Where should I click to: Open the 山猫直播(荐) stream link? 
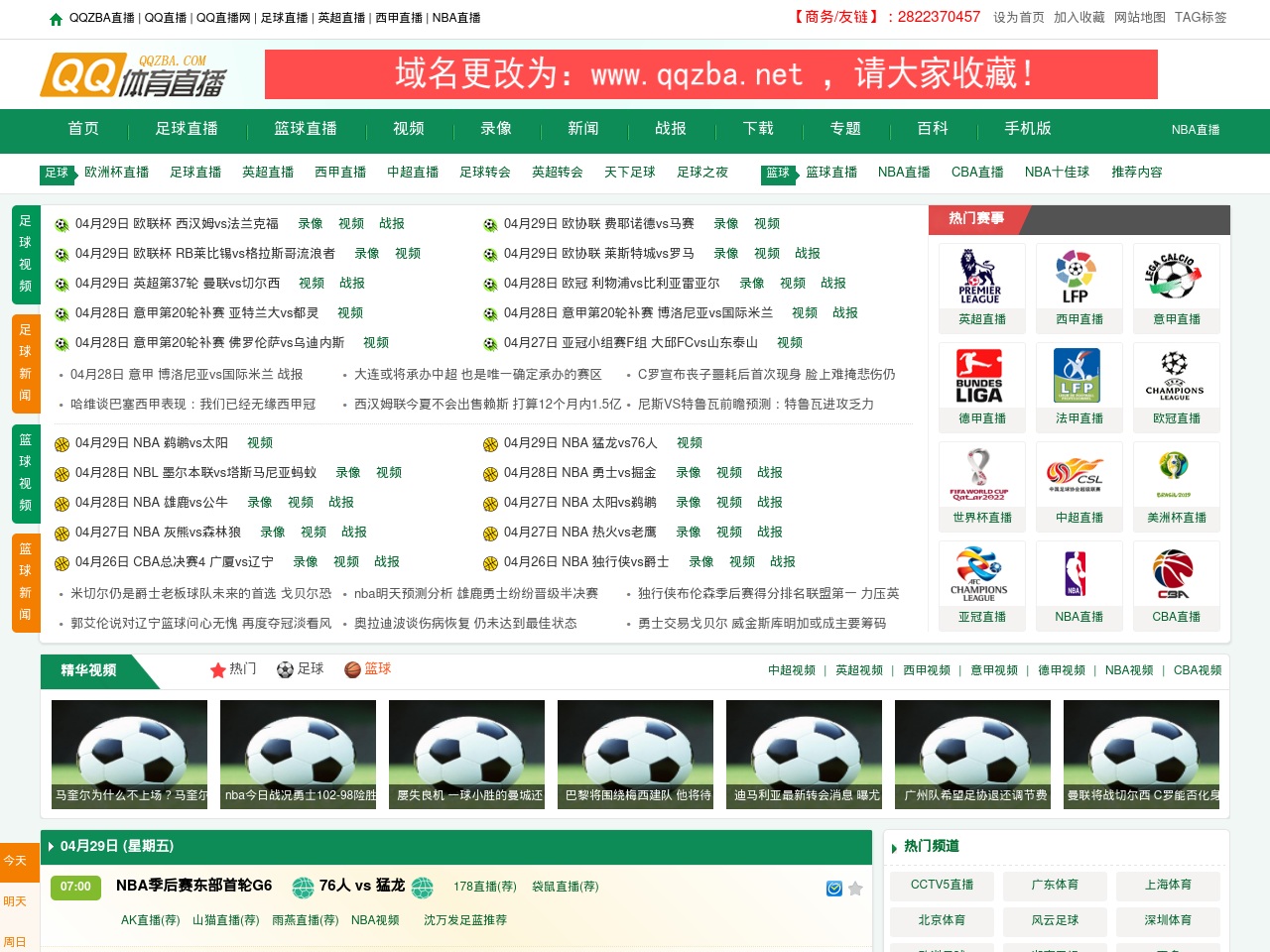pos(226,920)
